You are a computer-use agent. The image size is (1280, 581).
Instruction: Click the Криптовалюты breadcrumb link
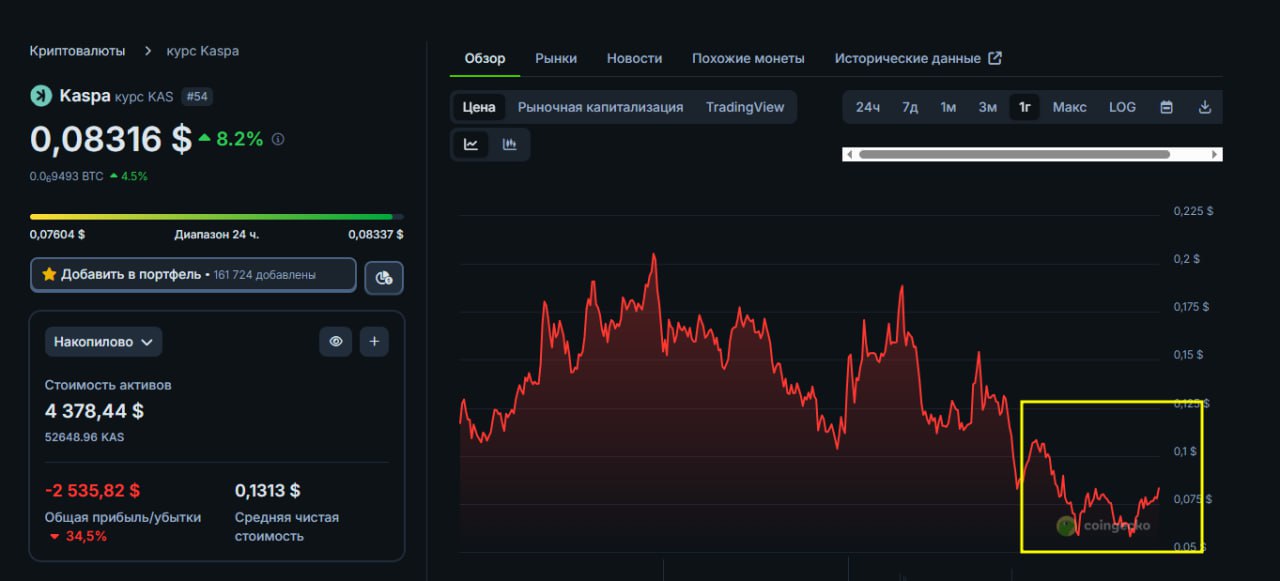[x=78, y=50]
